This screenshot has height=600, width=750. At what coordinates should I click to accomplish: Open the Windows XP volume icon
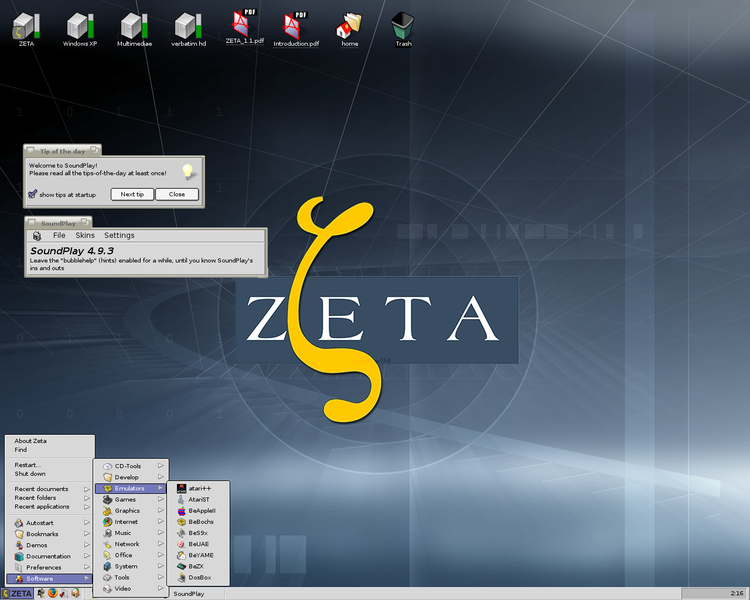(80, 29)
